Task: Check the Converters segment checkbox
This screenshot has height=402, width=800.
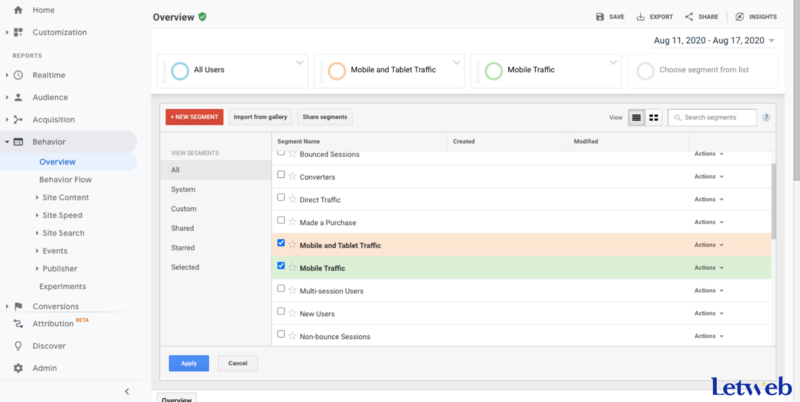Action: click(x=281, y=174)
